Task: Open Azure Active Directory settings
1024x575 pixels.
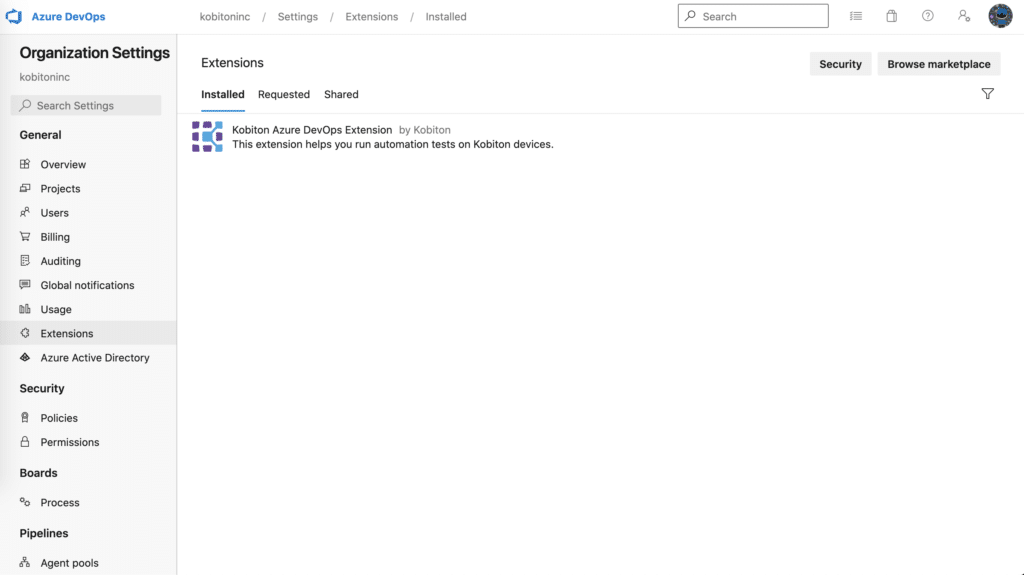Action: (95, 357)
